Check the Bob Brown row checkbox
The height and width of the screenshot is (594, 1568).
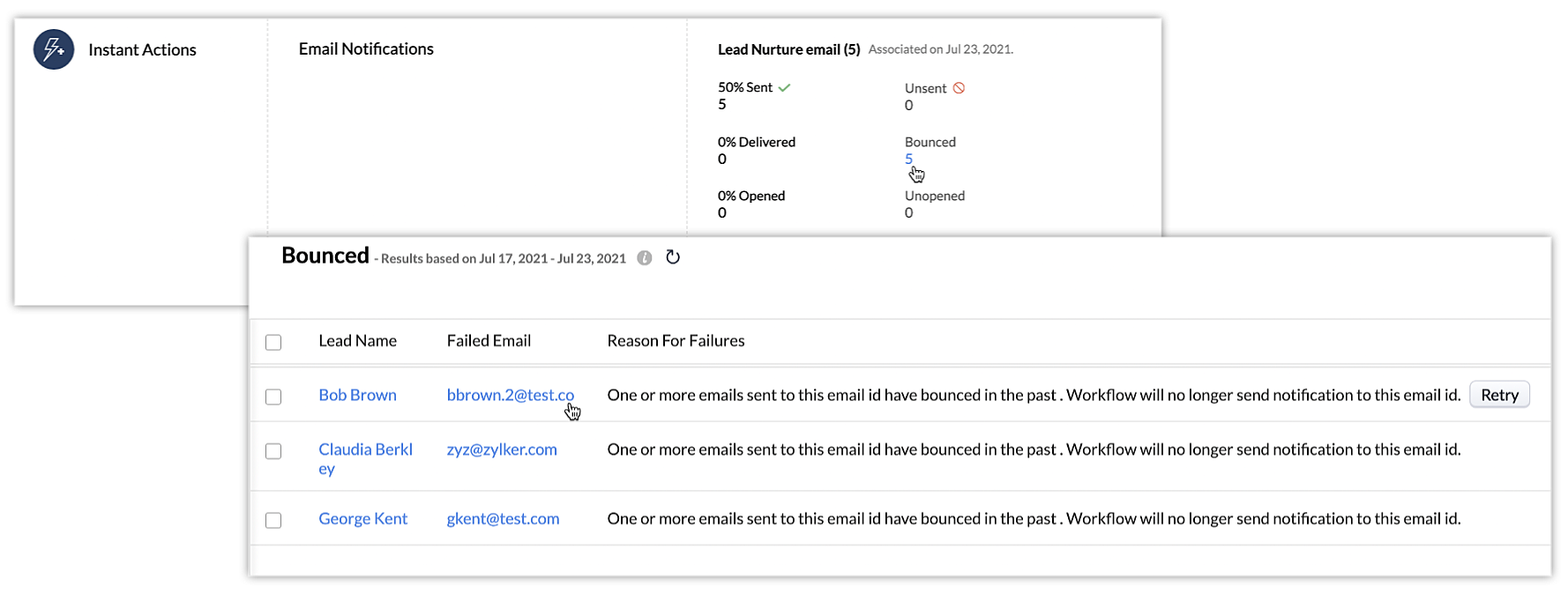pyautogui.click(x=273, y=397)
